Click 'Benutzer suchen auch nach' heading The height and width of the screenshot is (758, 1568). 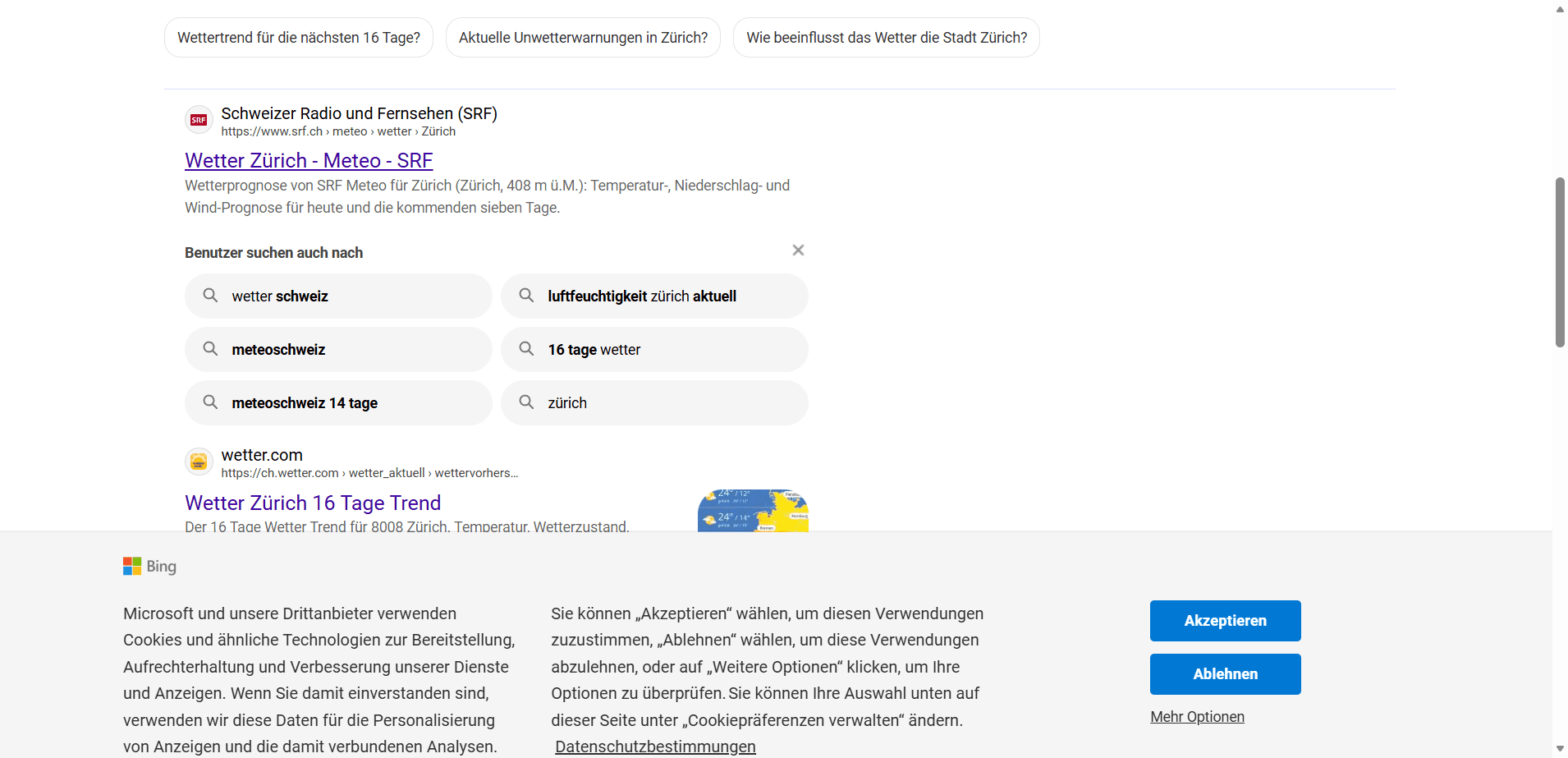pyautogui.click(x=273, y=253)
